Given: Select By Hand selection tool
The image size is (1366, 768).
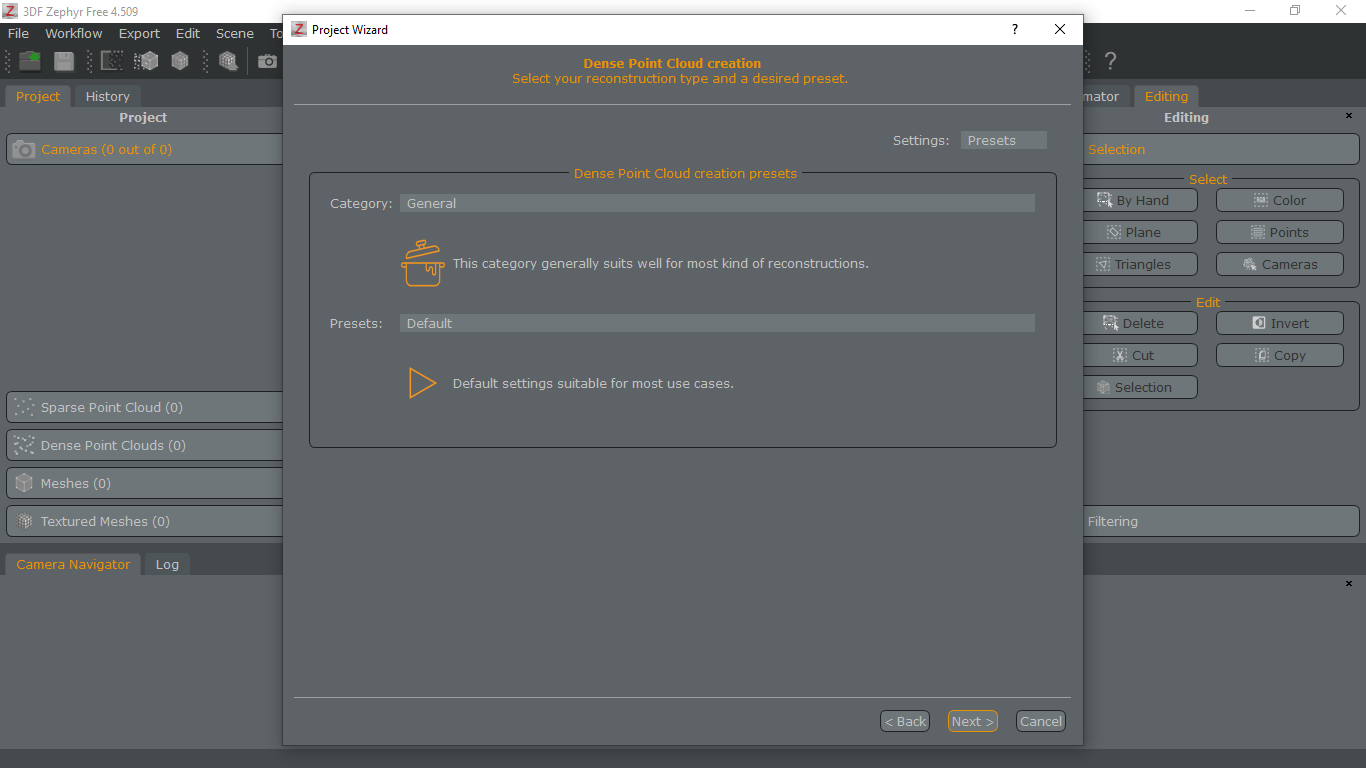Looking at the screenshot, I should 1140,200.
